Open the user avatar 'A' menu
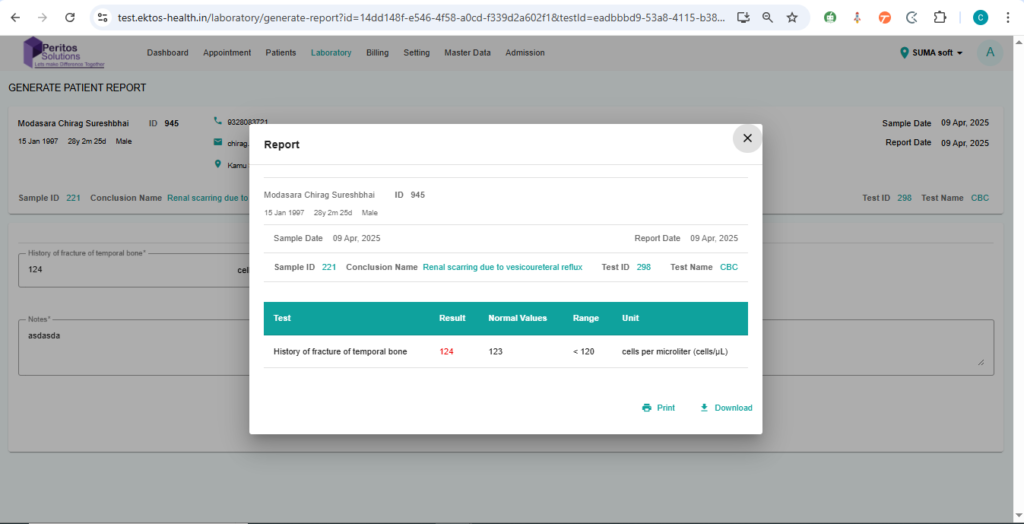 [x=990, y=53]
